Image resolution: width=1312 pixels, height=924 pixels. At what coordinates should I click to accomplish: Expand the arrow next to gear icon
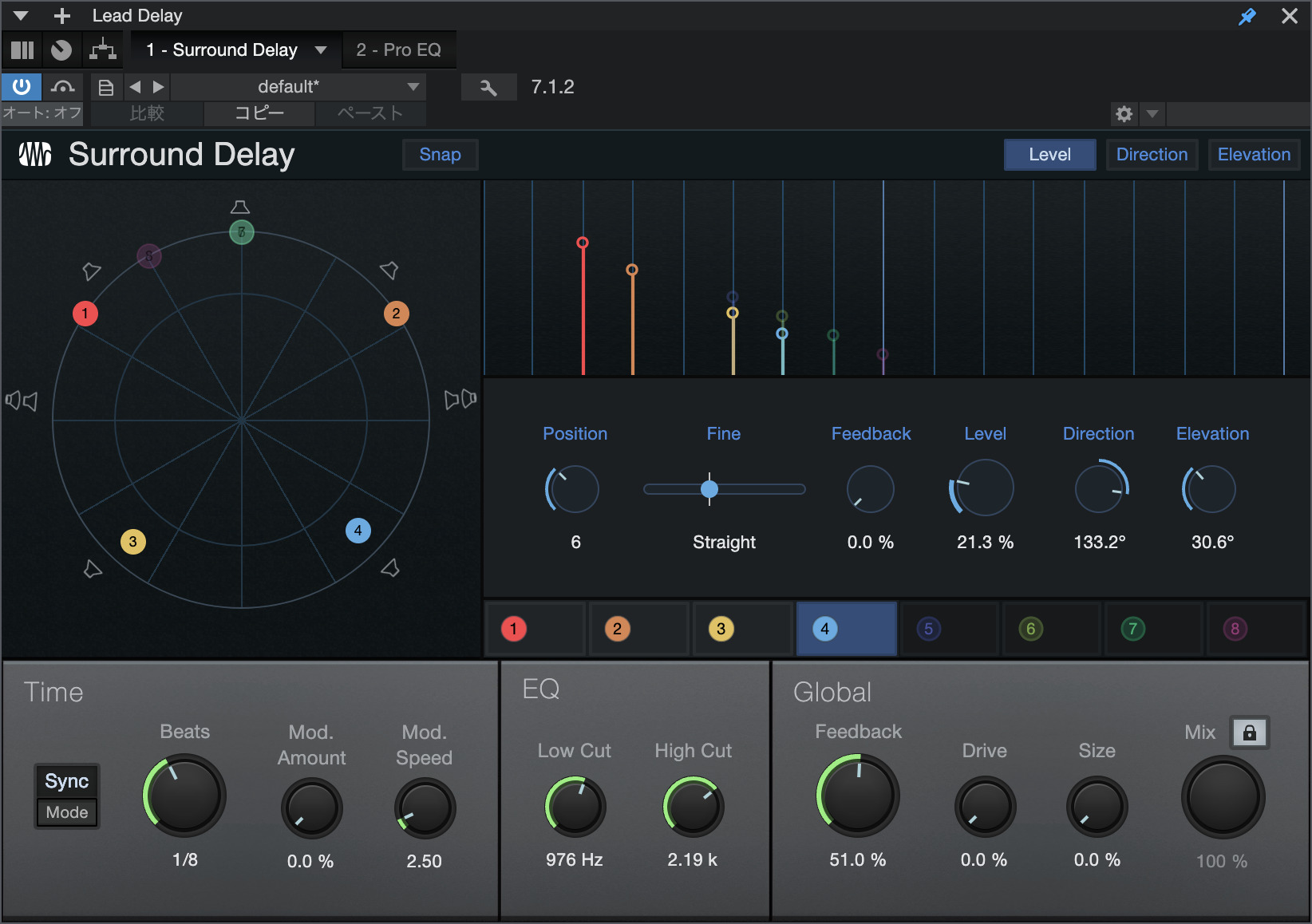pyautogui.click(x=1152, y=114)
